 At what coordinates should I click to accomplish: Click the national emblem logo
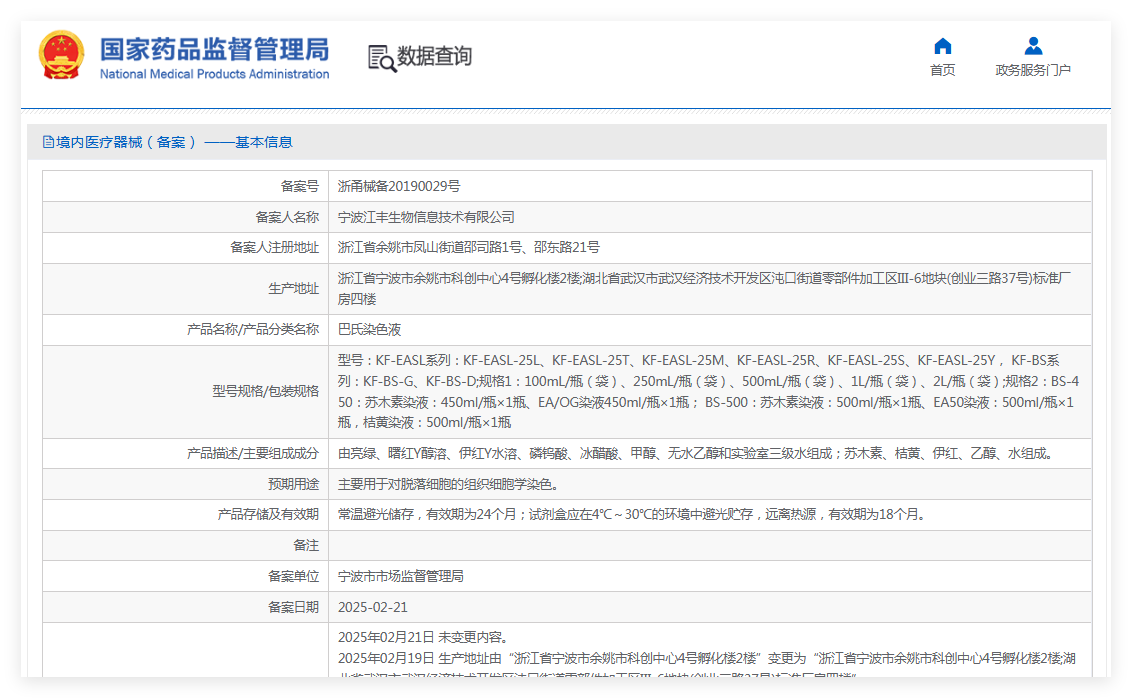[x=61, y=55]
